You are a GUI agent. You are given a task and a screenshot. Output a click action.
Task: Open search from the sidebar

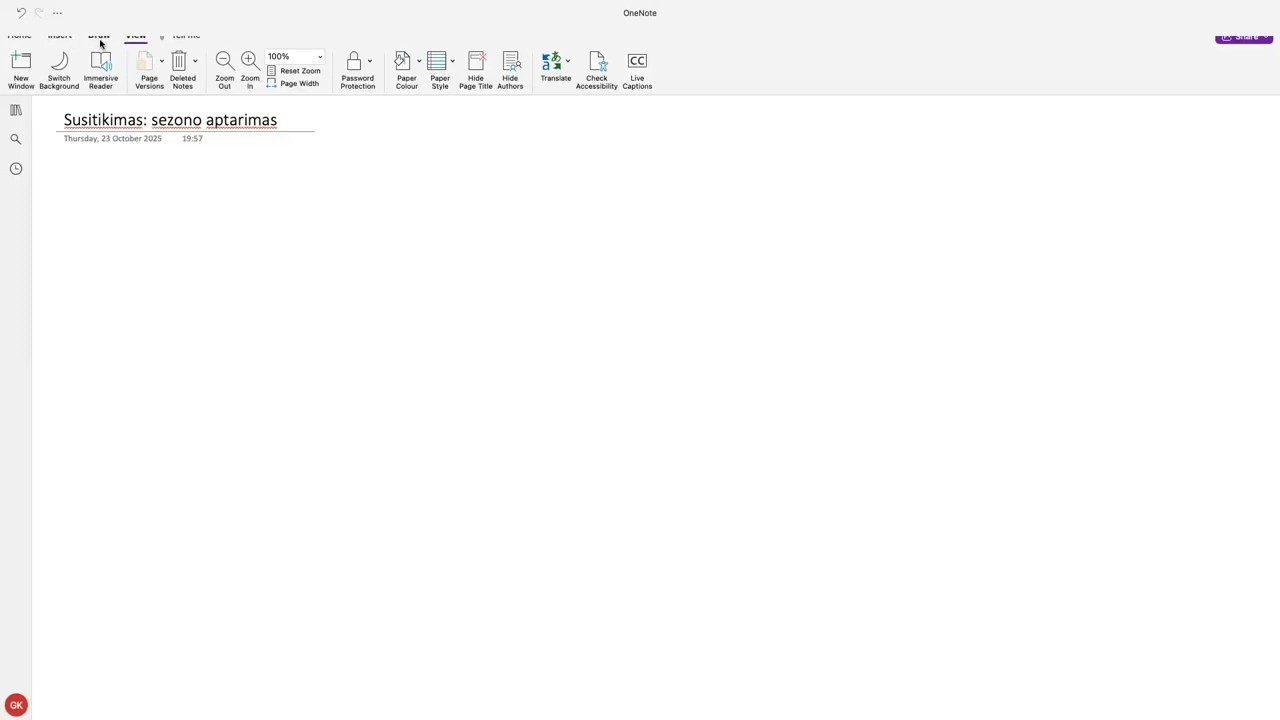tap(16, 139)
